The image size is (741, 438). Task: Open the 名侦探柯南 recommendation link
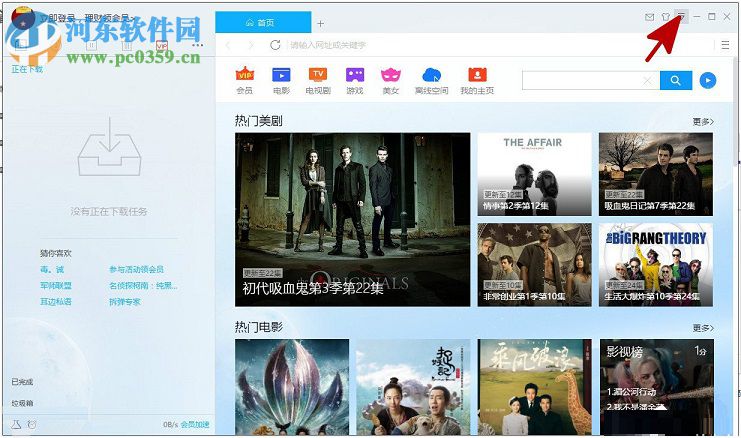coord(143,285)
